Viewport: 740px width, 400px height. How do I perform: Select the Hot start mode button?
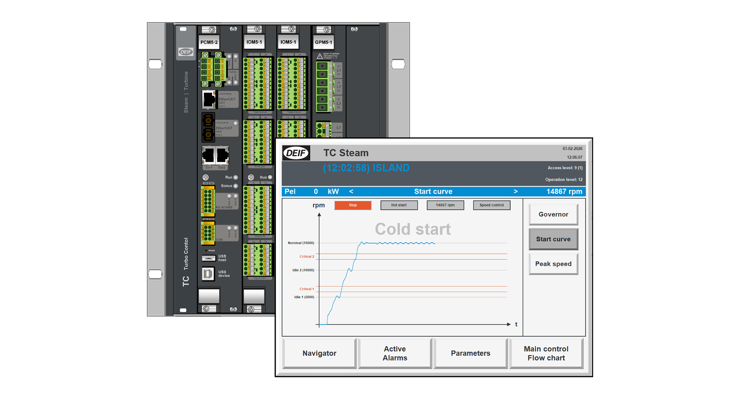tap(398, 205)
